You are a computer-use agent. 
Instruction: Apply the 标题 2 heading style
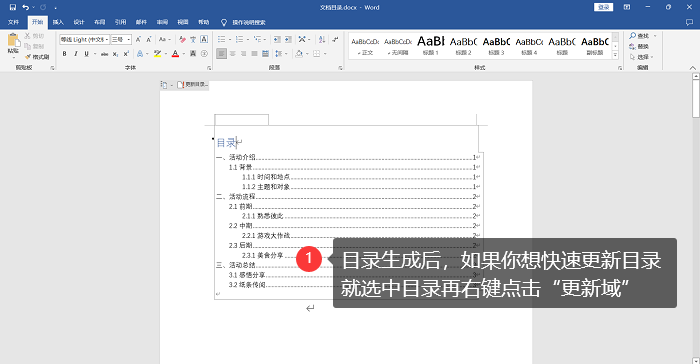[463, 45]
